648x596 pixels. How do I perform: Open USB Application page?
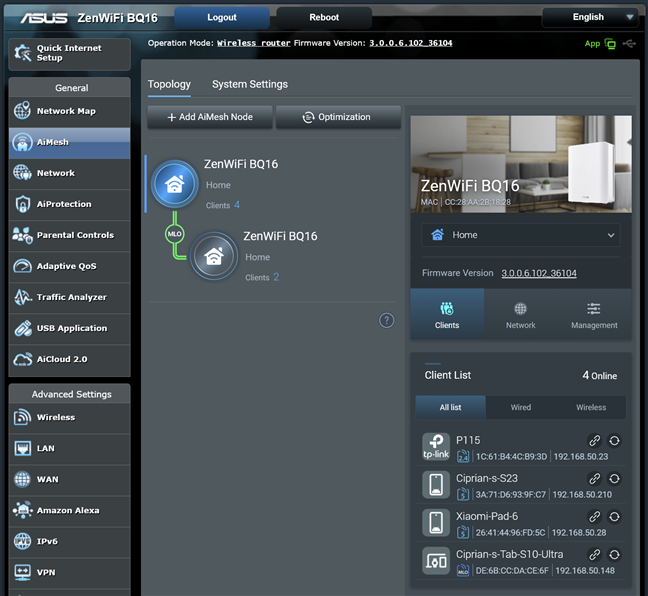(x=69, y=329)
